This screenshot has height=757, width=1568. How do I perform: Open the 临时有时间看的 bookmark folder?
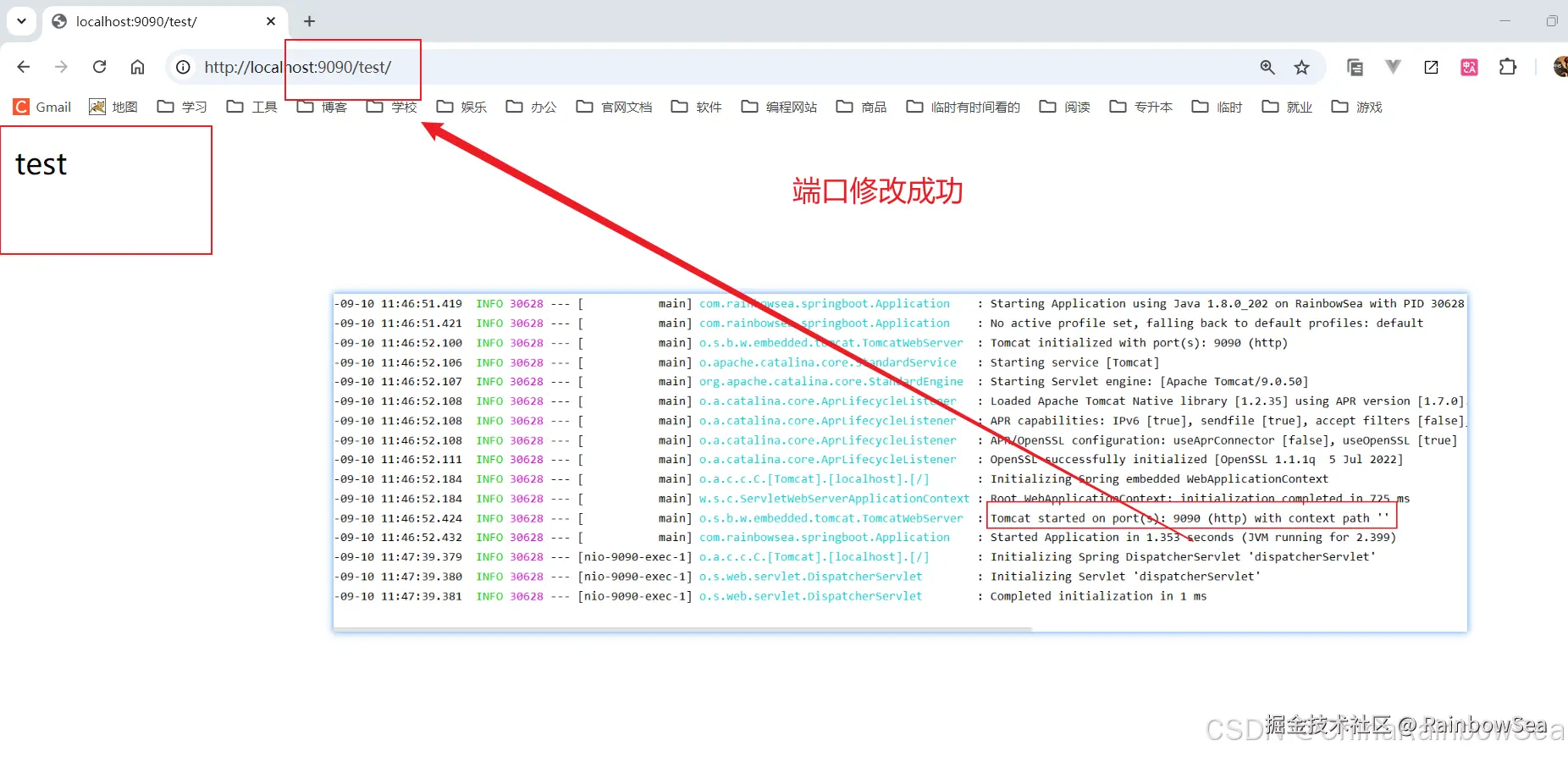click(963, 107)
